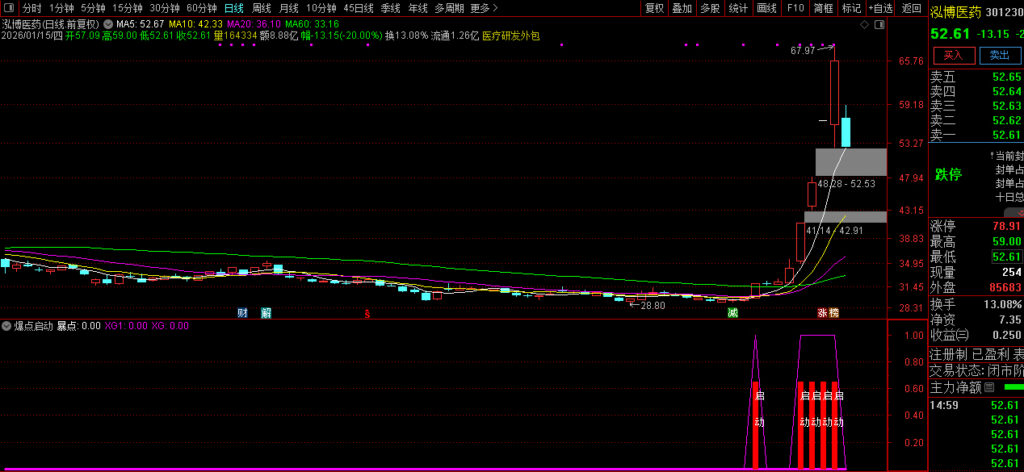Open the 更多 timeframe expander
Image resolution: width=1024 pixels, height=472 pixels.
[484, 8]
